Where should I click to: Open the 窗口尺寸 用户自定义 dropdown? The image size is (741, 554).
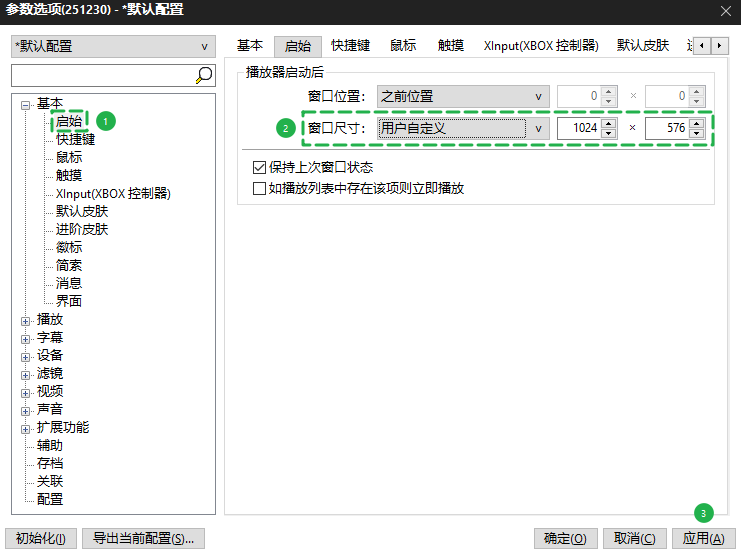[463, 128]
